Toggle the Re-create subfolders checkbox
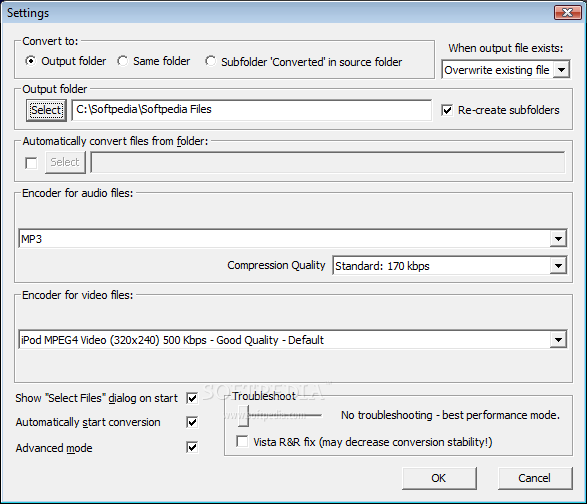The image size is (587, 504). point(447,110)
